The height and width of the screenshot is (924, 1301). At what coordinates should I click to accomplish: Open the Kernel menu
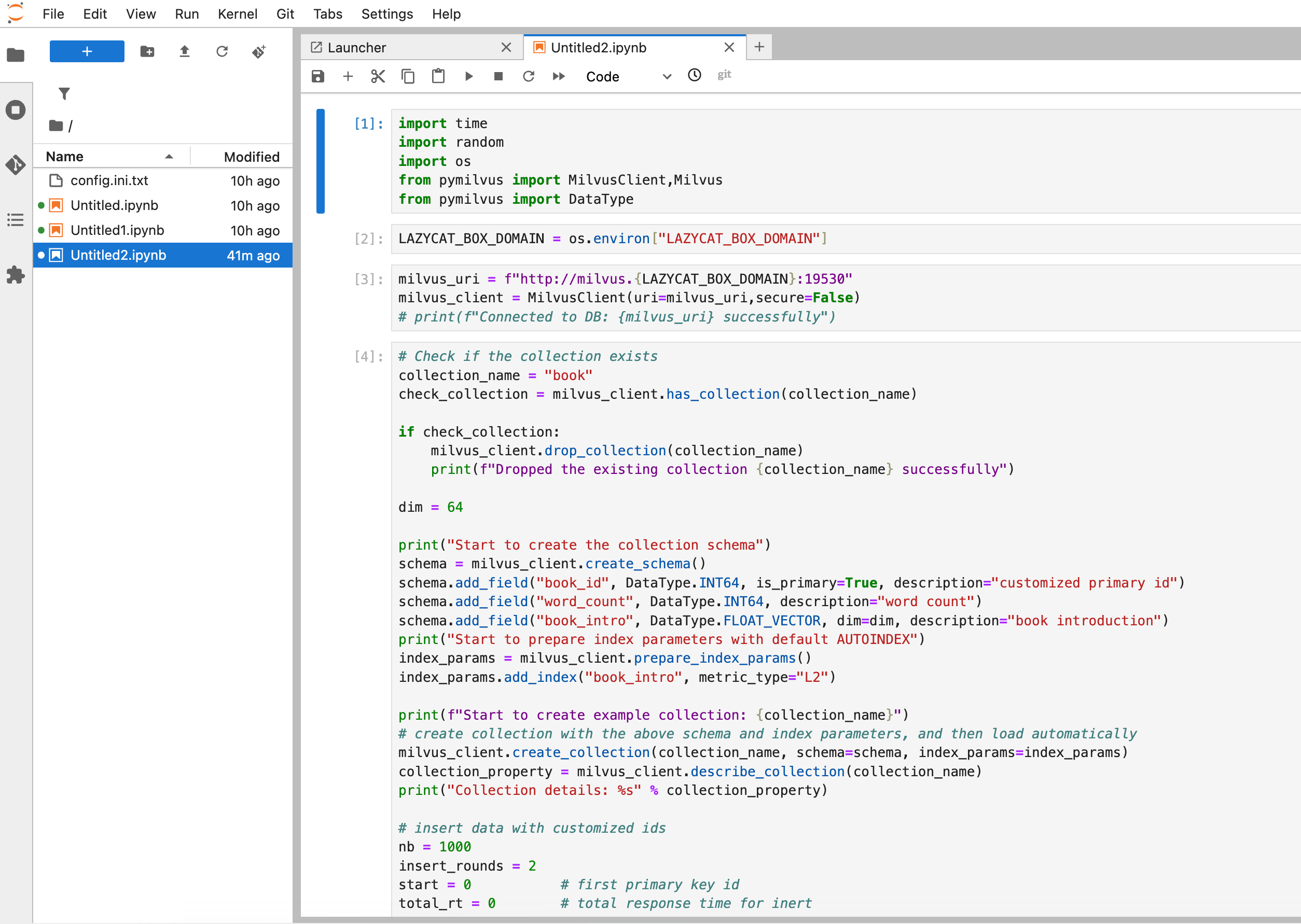coord(237,13)
